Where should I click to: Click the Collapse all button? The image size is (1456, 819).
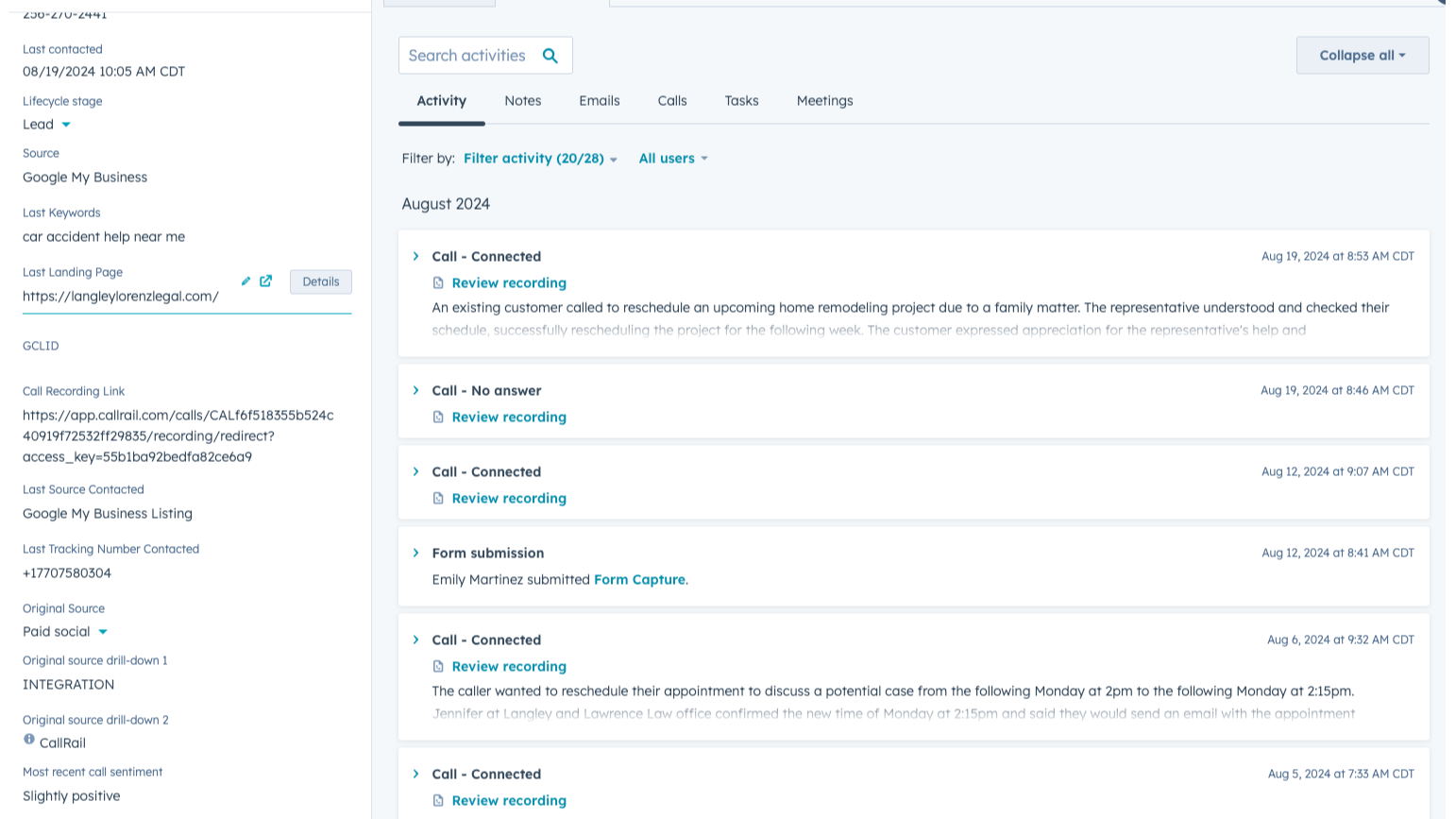coord(1362,56)
